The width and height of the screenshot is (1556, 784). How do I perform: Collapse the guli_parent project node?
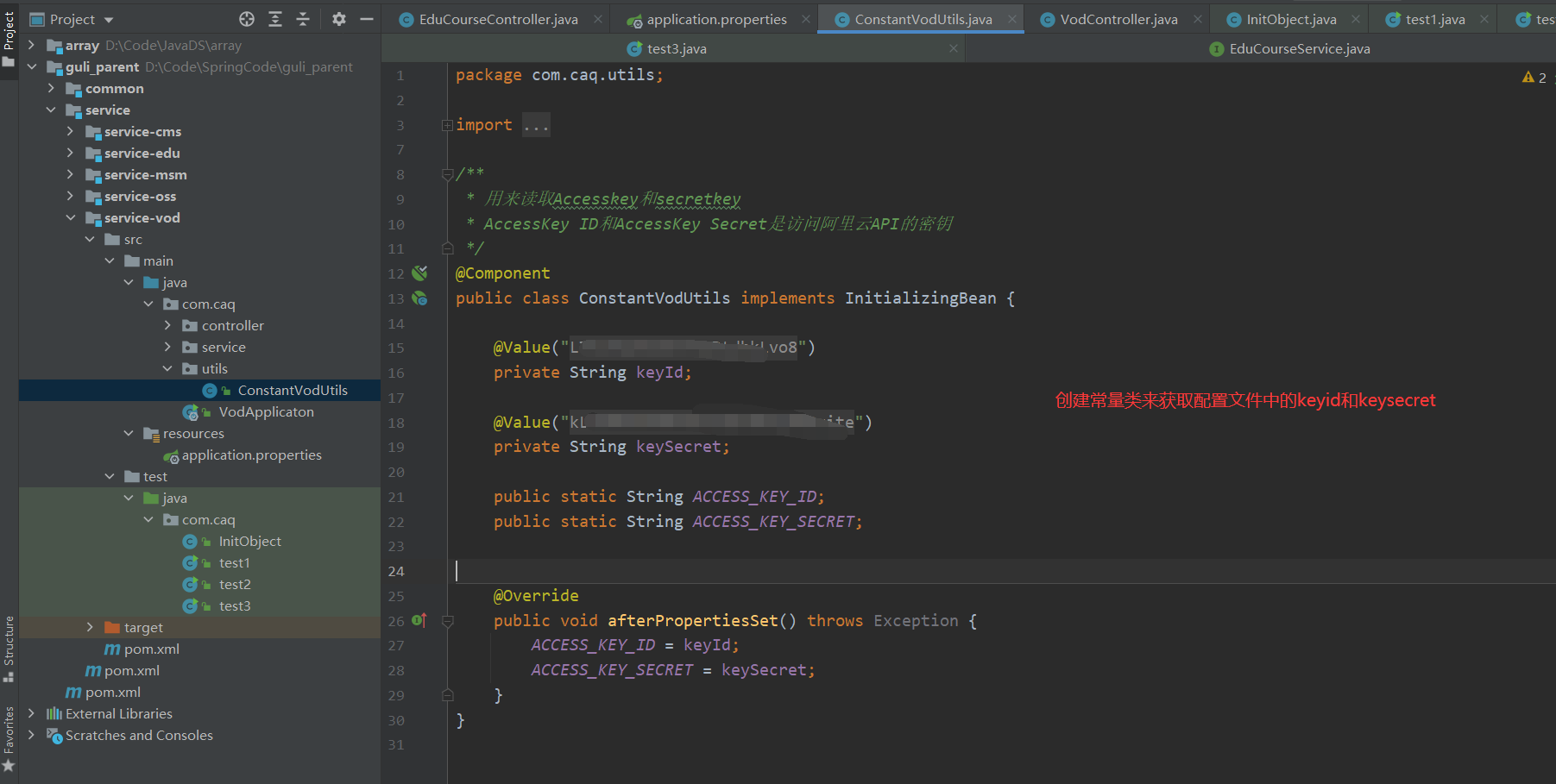pos(31,66)
